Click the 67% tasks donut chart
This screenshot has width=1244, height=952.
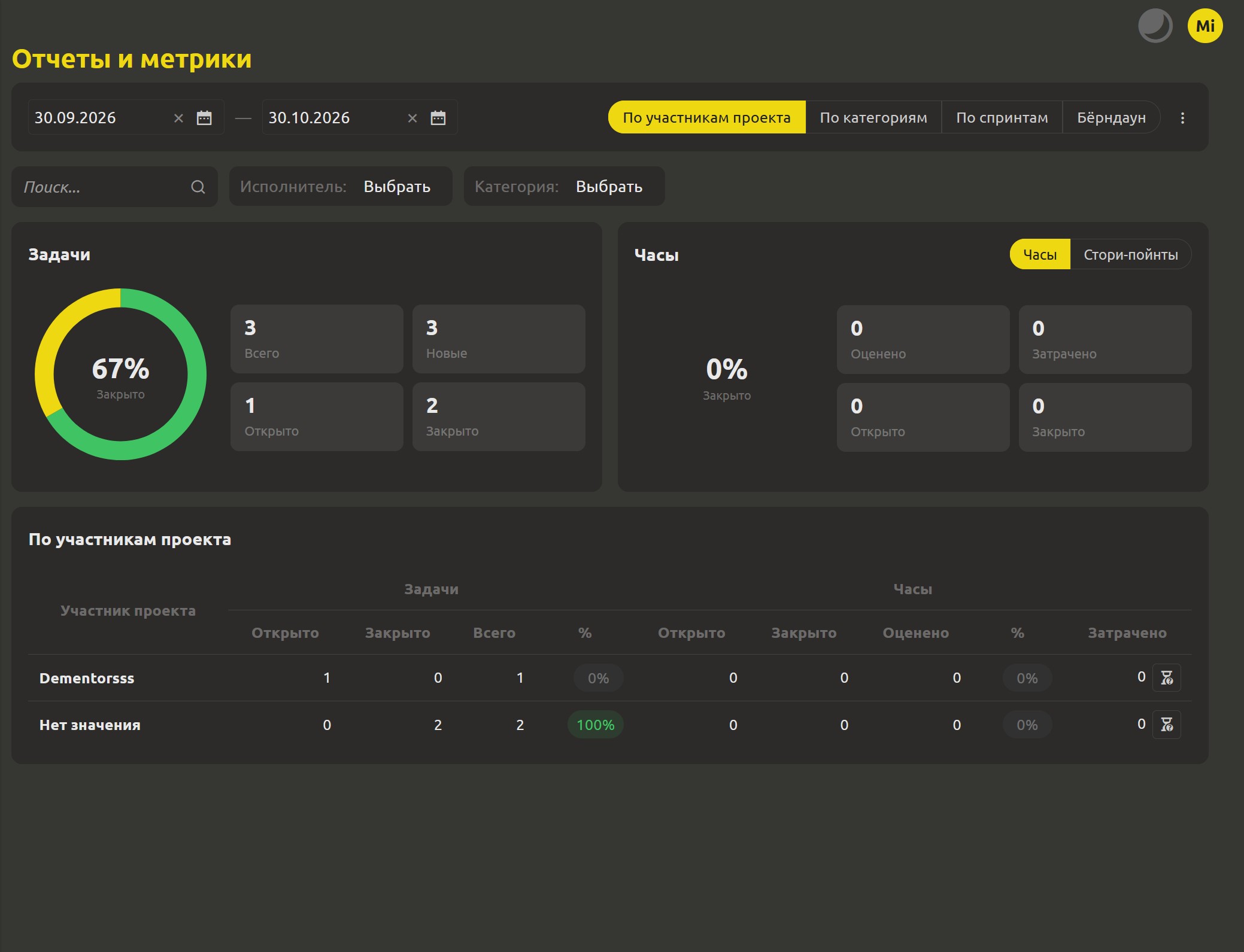(x=120, y=374)
